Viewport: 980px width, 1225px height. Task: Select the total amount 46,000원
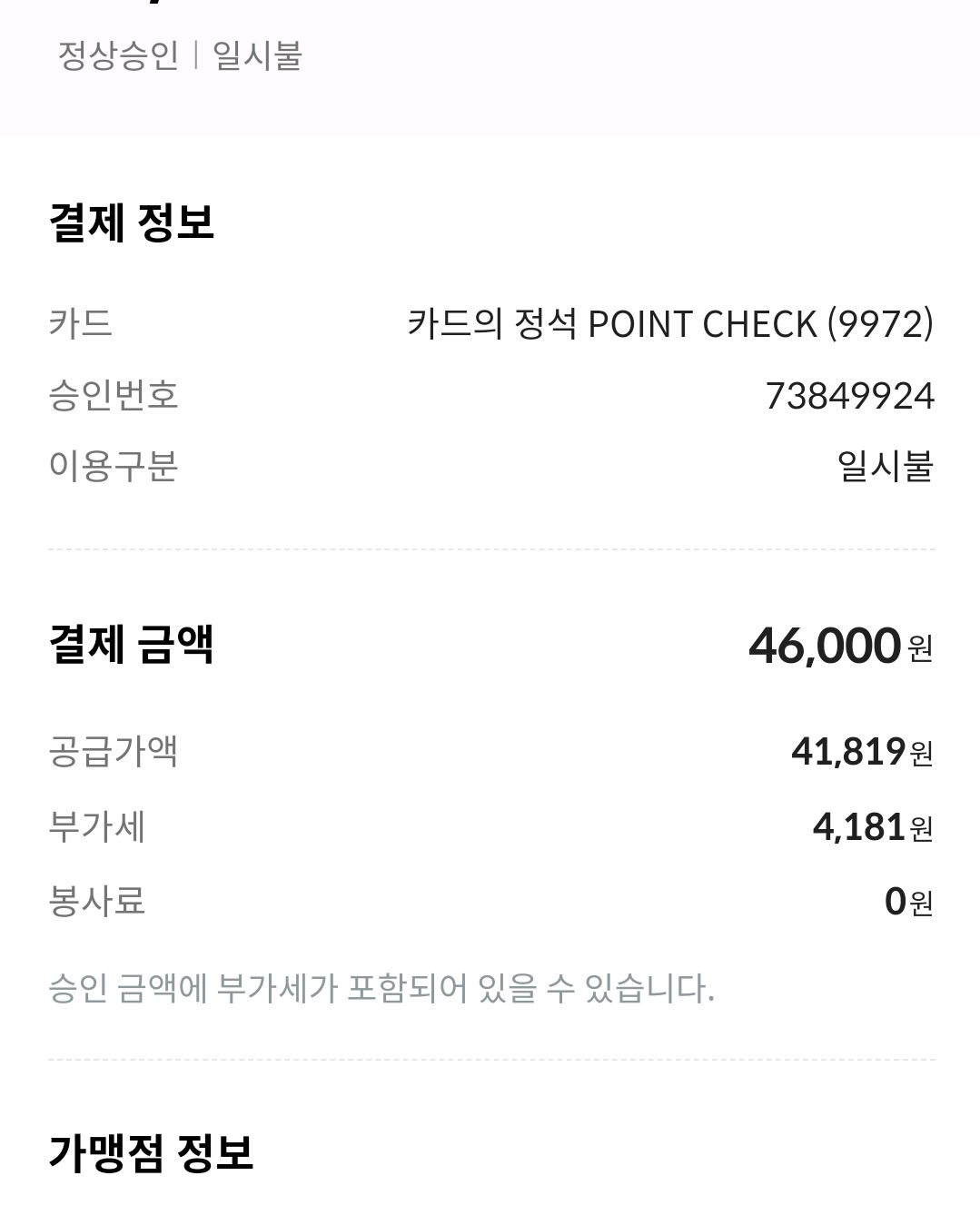[x=841, y=646]
